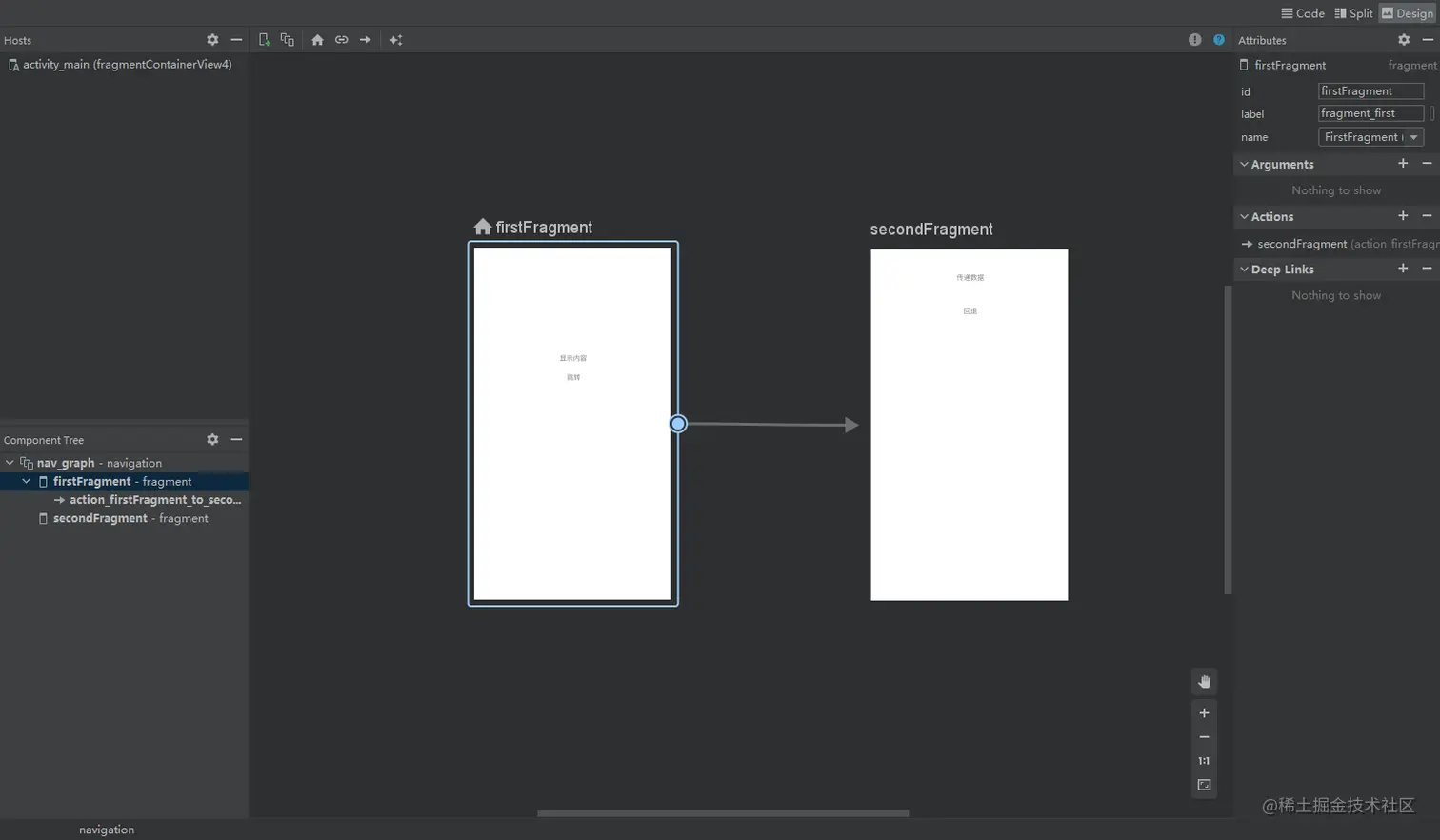Image resolution: width=1440 pixels, height=840 pixels.
Task: Open the name dropdown showing FirstFragment
Action: pyautogui.click(x=1370, y=137)
